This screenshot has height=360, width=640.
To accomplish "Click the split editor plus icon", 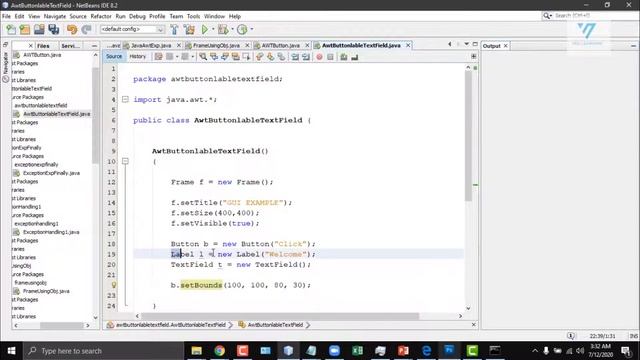I will tap(473, 56).
